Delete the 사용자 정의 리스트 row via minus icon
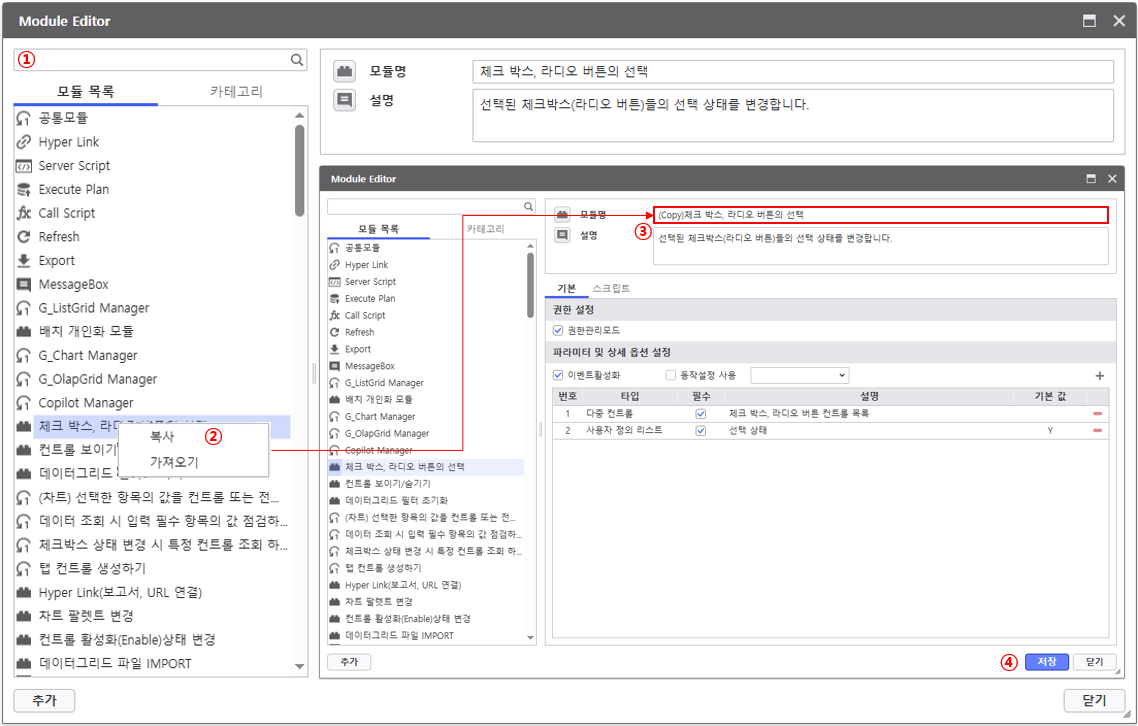The height and width of the screenshot is (726, 1138). 1097,431
